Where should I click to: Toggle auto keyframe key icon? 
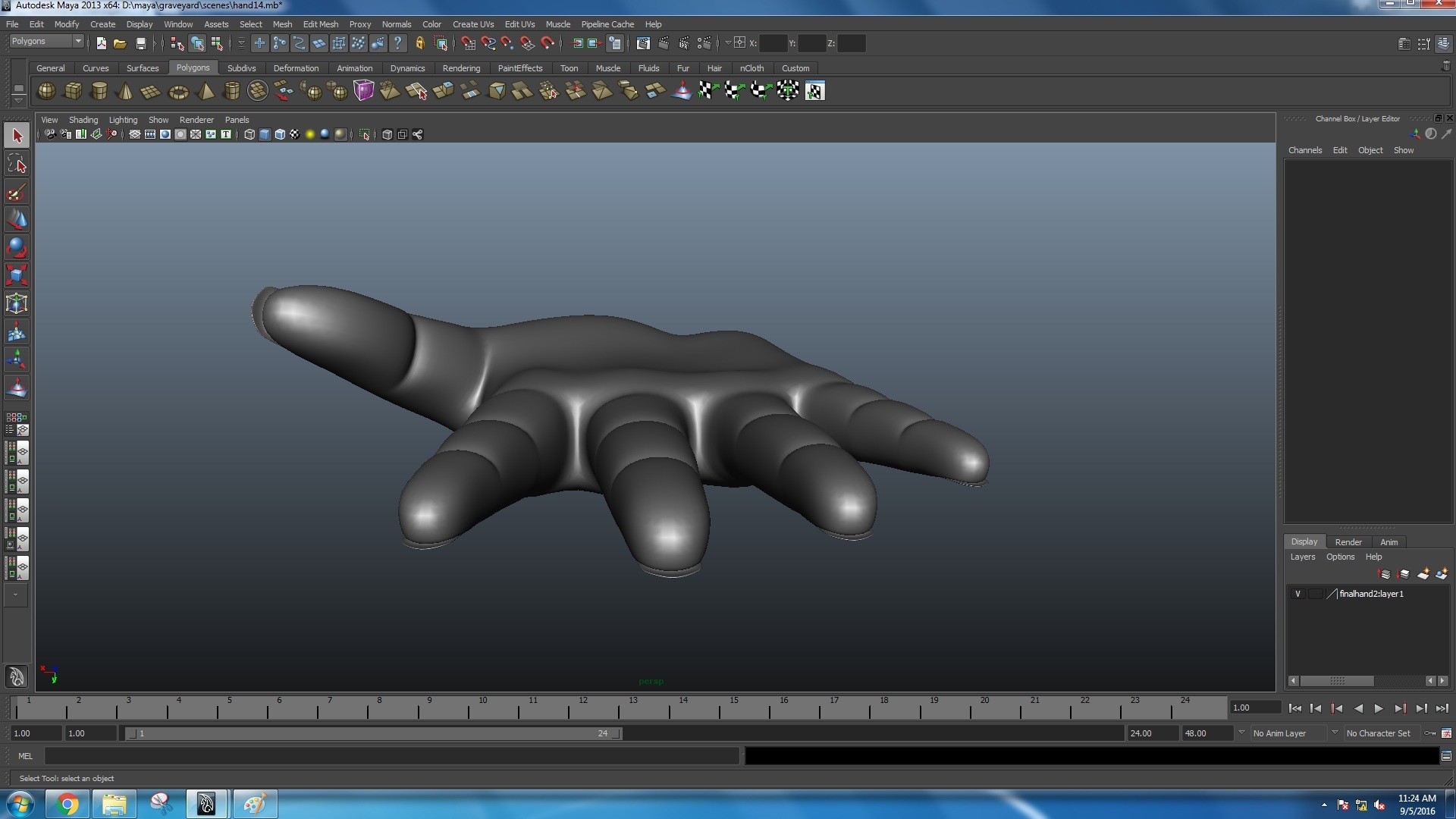click(1430, 733)
